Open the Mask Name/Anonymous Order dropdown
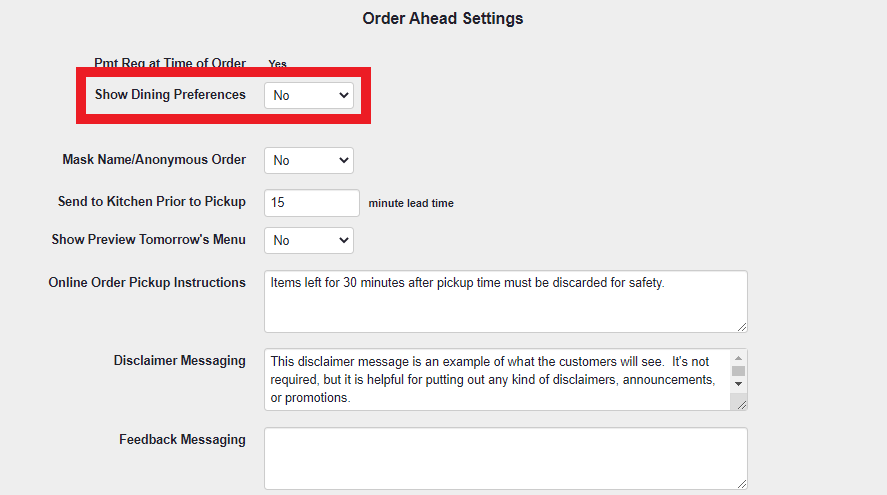The width and height of the screenshot is (887, 495). [308, 160]
